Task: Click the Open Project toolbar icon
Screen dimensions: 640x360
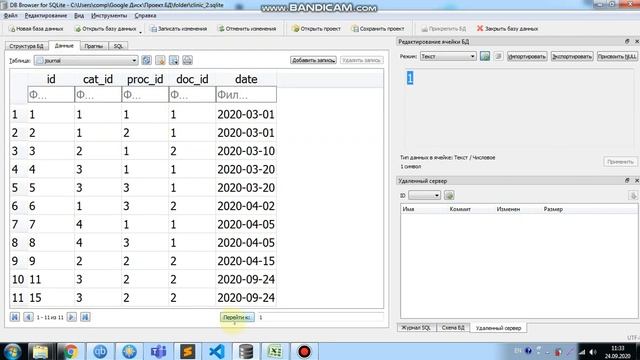Action: tap(296, 29)
